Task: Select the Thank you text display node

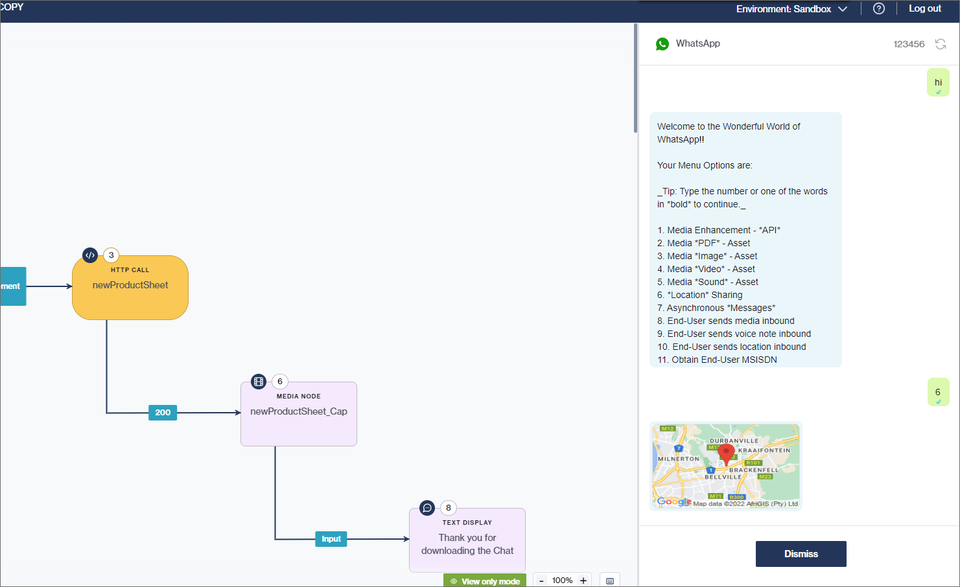Action: pos(467,543)
